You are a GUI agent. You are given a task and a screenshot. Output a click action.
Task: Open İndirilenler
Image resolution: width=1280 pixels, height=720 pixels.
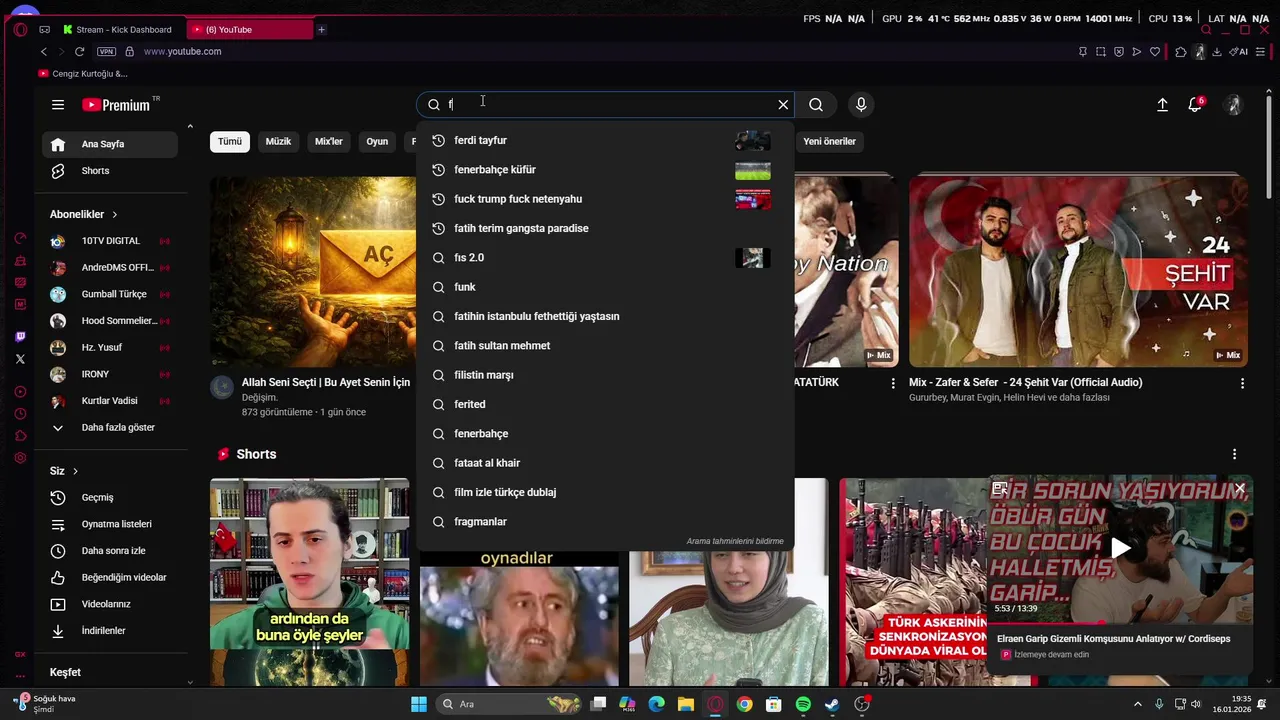pos(110,631)
